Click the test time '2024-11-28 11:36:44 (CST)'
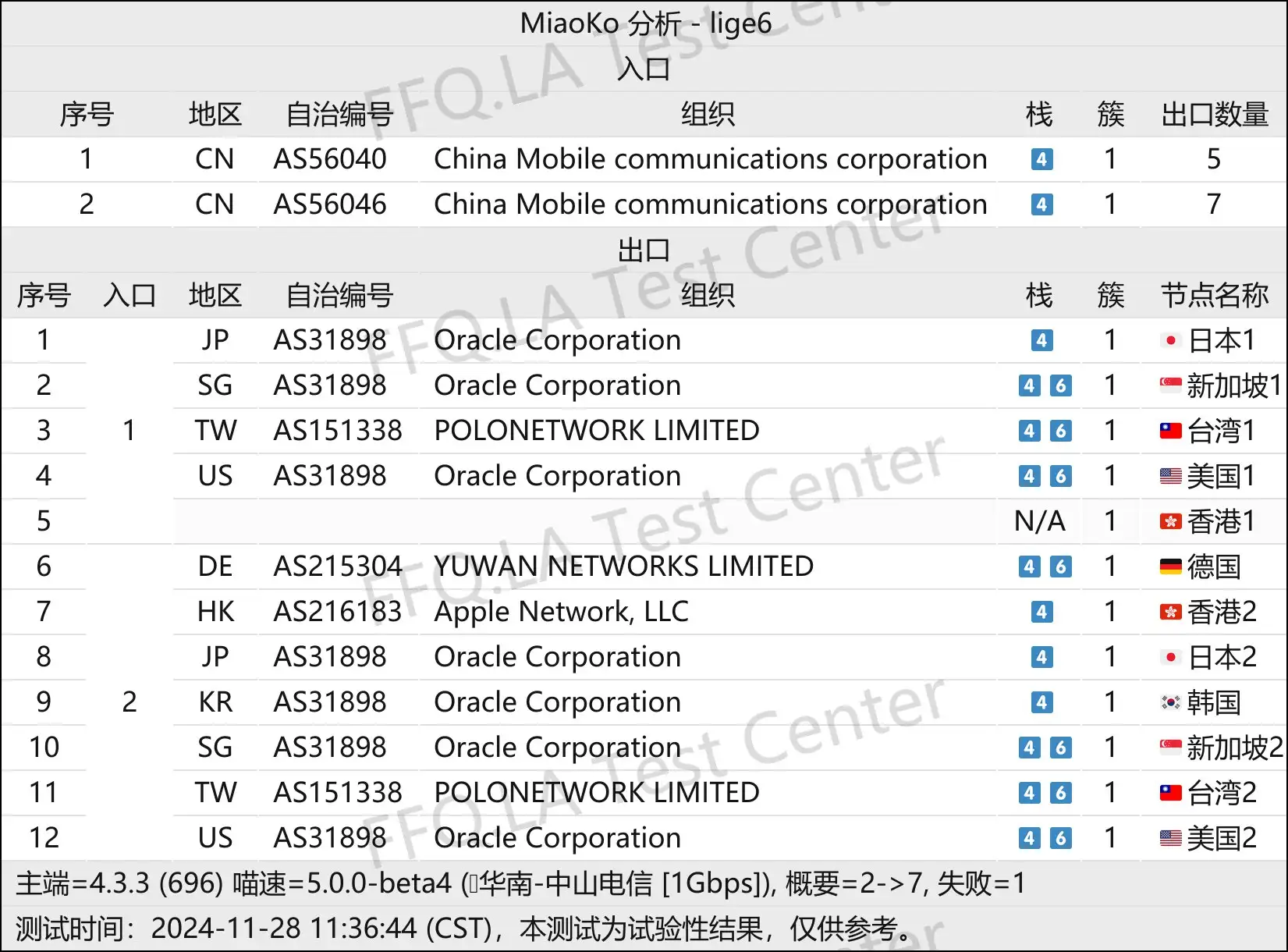Screen dimensions: 1288x952 [321, 929]
